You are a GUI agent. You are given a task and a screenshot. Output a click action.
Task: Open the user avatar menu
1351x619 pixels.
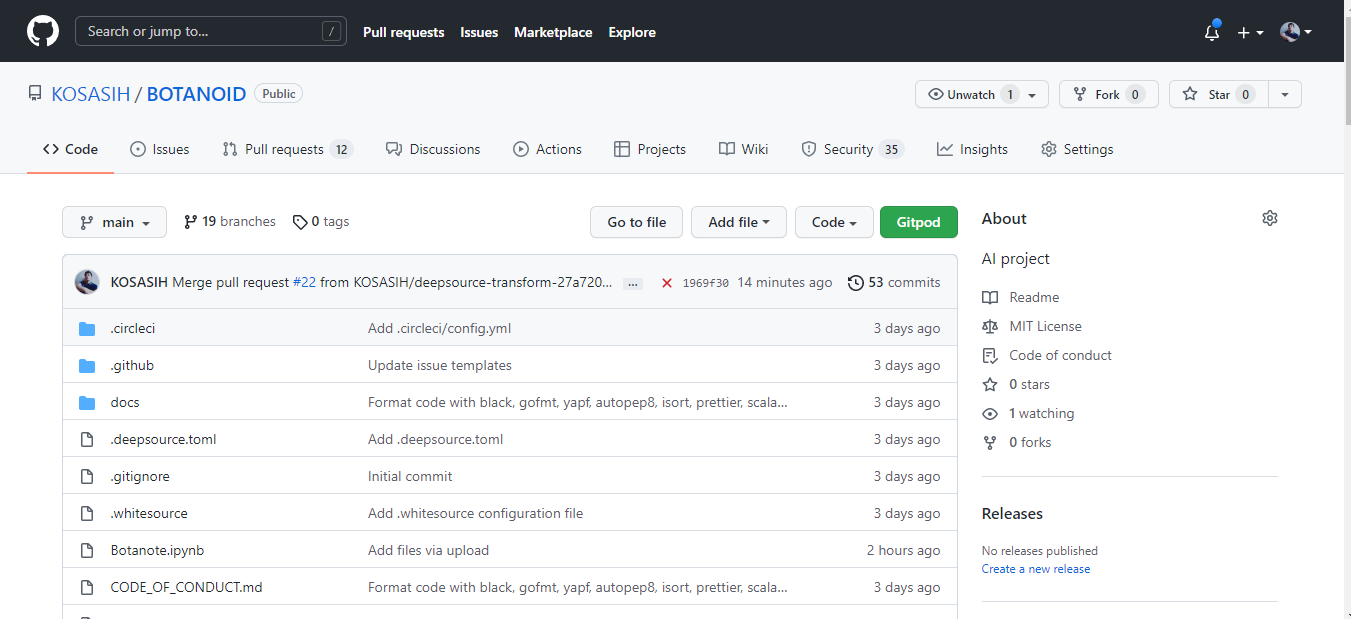click(x=1295, y=32)
